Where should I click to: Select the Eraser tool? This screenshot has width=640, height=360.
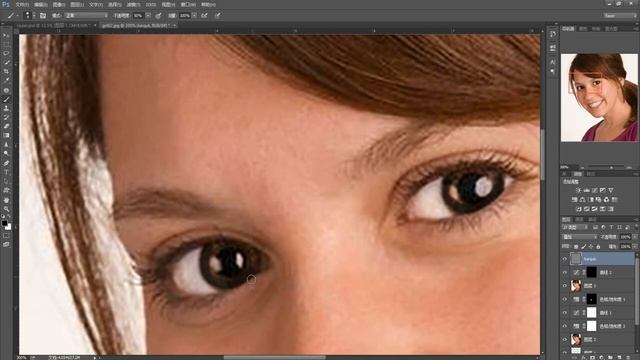pos(6,126)
